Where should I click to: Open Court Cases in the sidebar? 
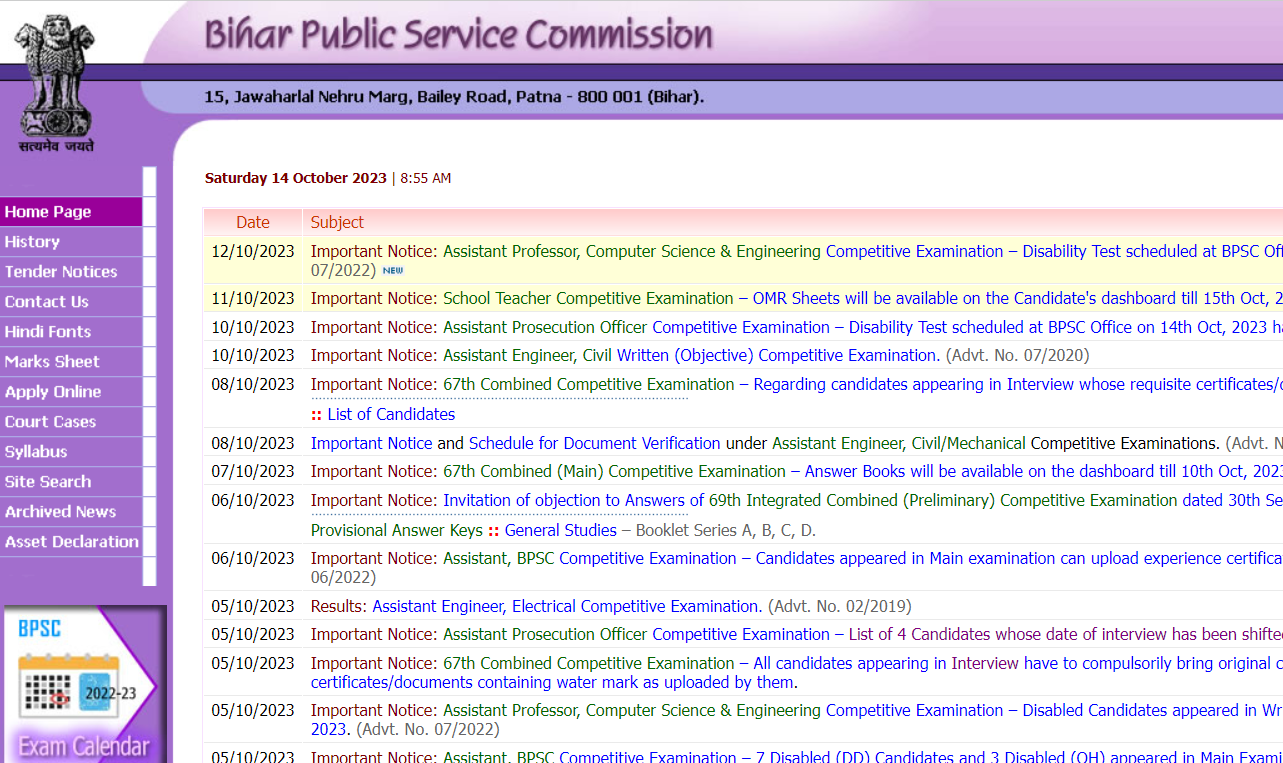coord(71,422)
